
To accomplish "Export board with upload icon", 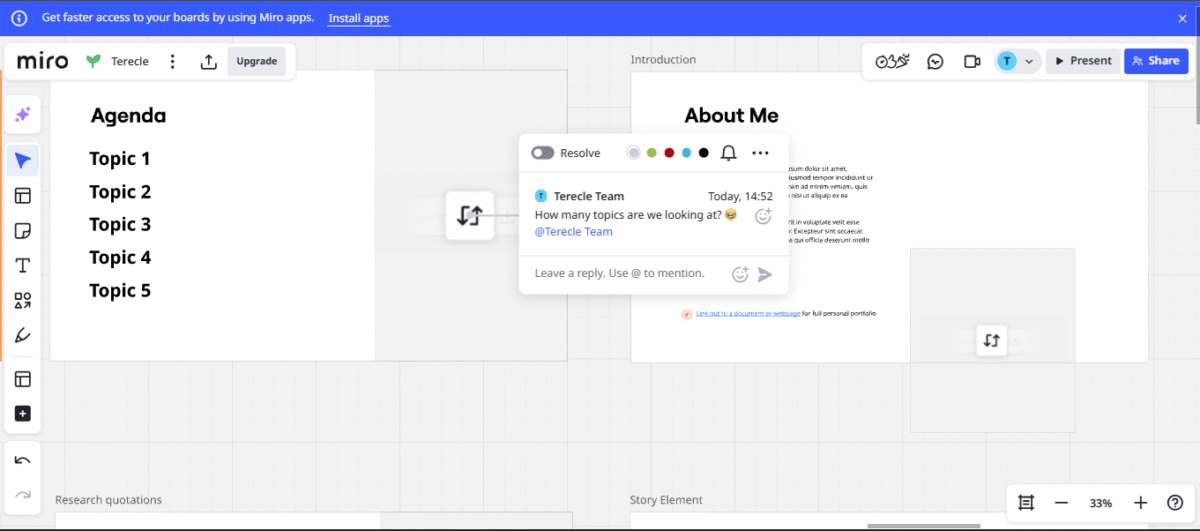I will 208,61.
